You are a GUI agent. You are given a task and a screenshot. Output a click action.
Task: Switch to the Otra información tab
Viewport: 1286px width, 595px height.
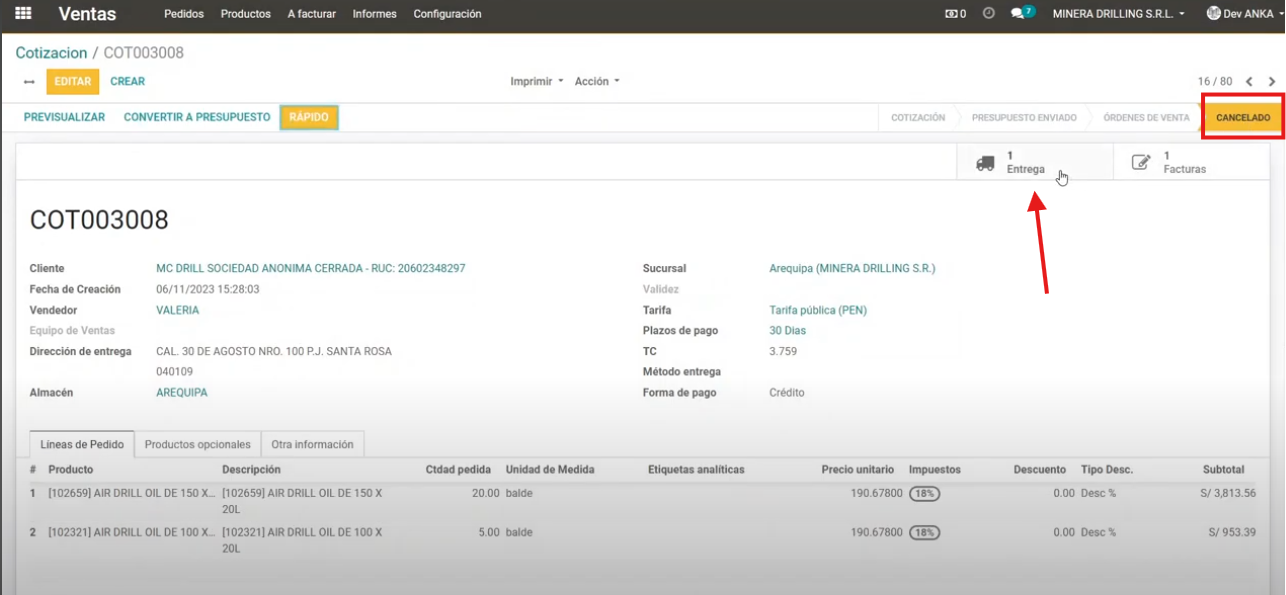[x=312, y=444]
